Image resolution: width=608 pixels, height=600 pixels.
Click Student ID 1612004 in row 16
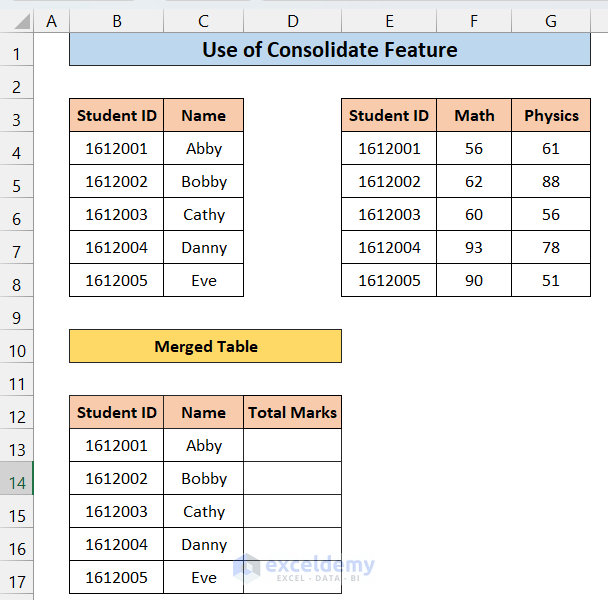[116, 545]
